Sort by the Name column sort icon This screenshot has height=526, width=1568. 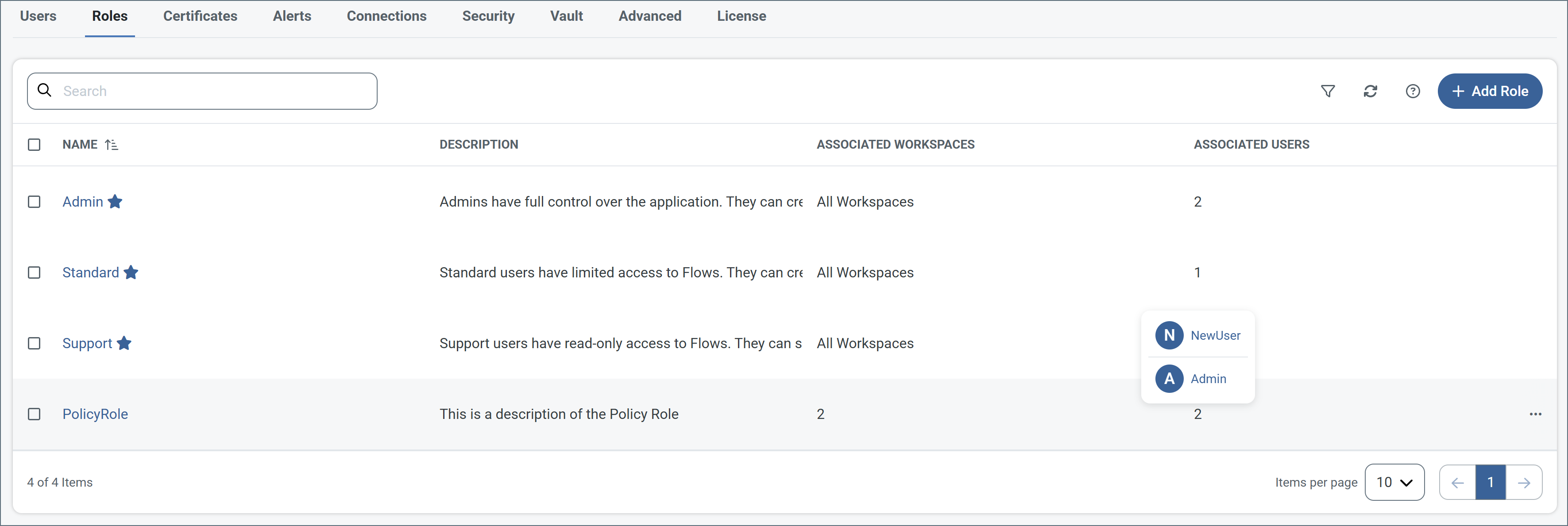coord(112,145)
